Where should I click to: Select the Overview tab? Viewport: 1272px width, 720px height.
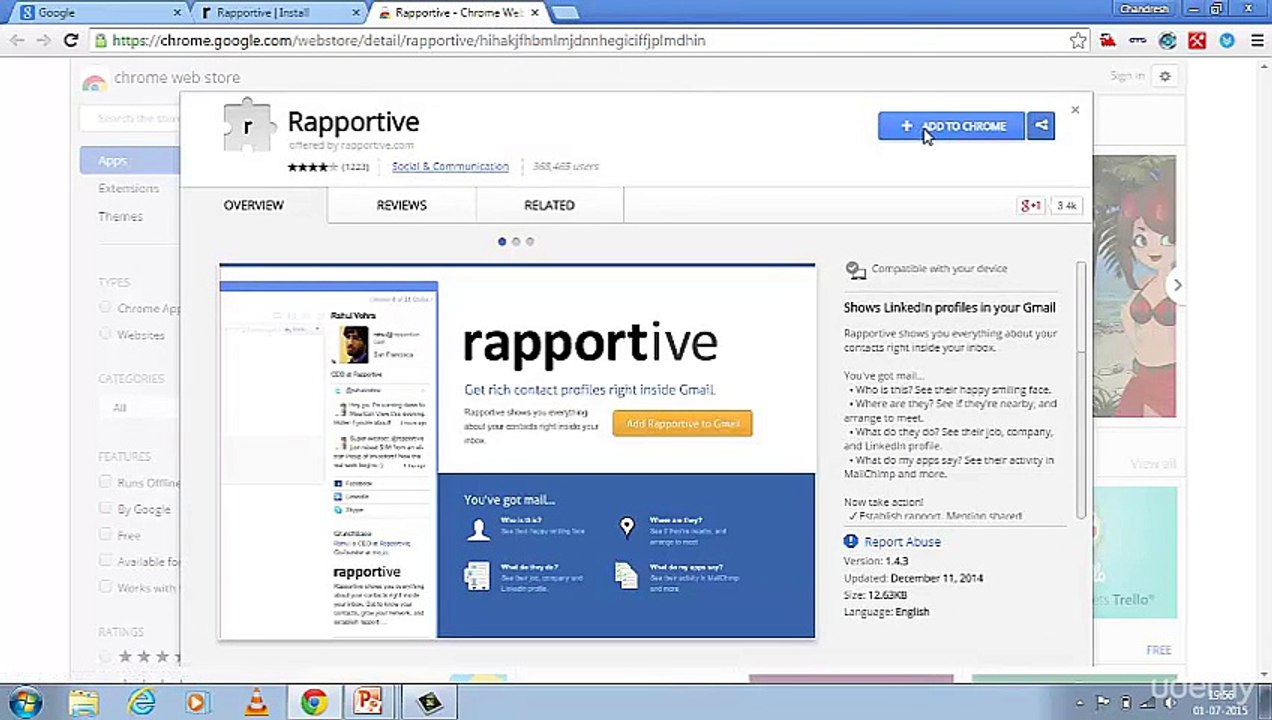coord(253,205)
